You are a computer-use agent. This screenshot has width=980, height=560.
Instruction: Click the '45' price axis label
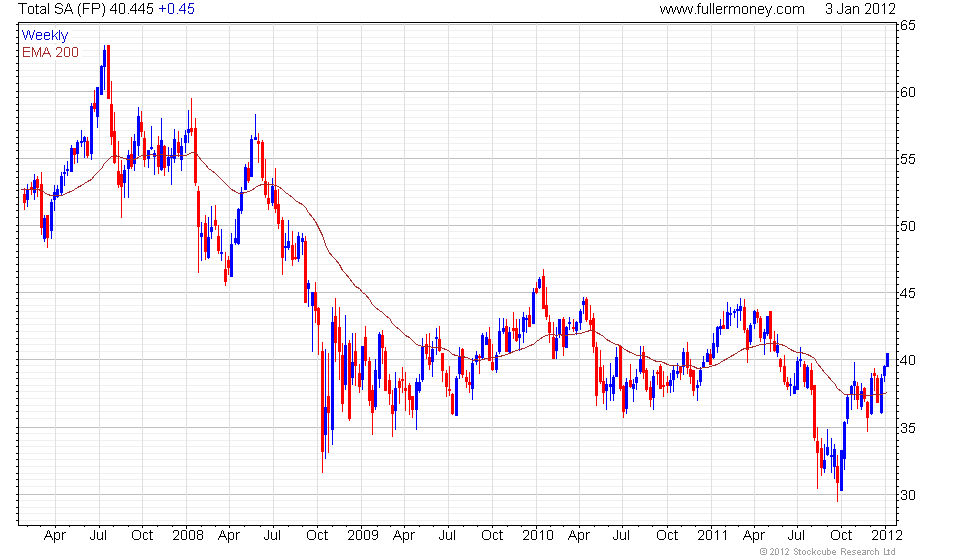point(908,293)
